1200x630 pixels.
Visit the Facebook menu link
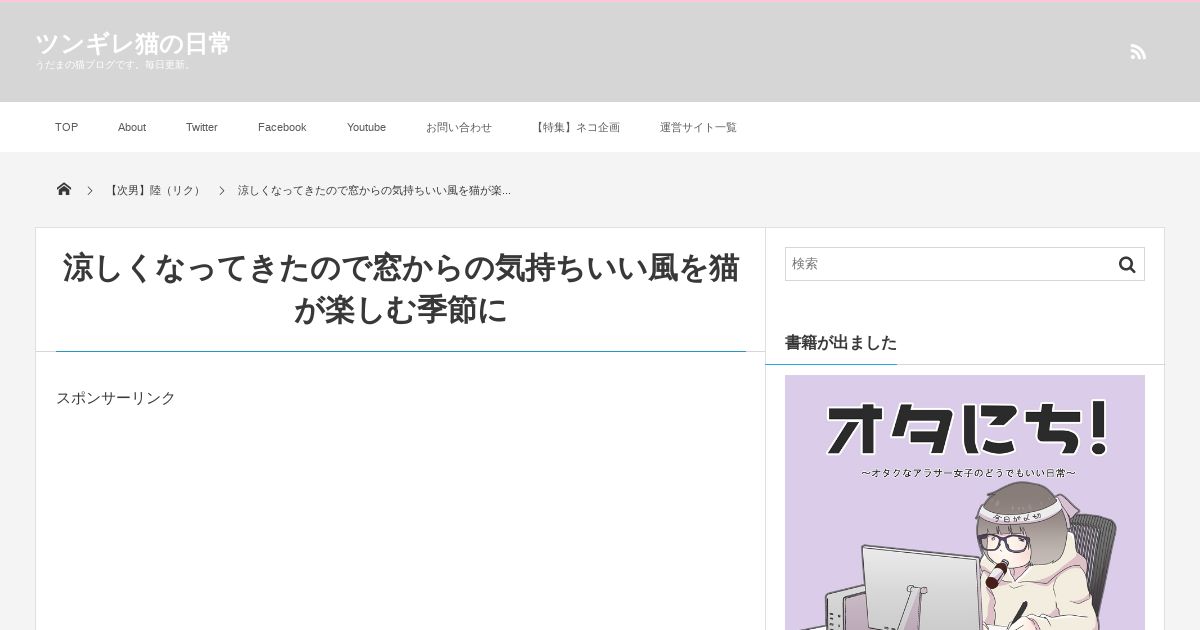pos(282,127)
